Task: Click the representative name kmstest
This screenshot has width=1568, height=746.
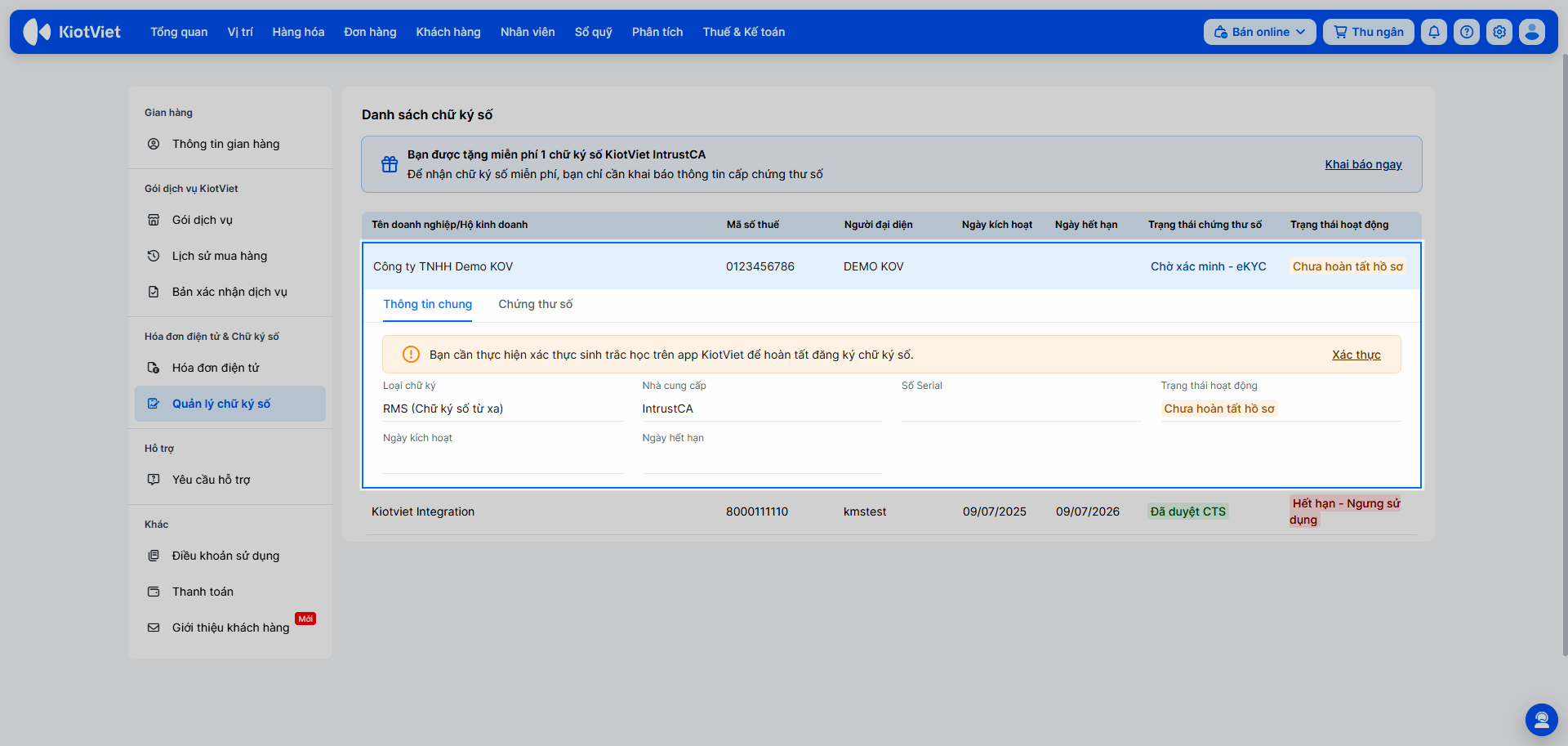Action: pos(865,511)
